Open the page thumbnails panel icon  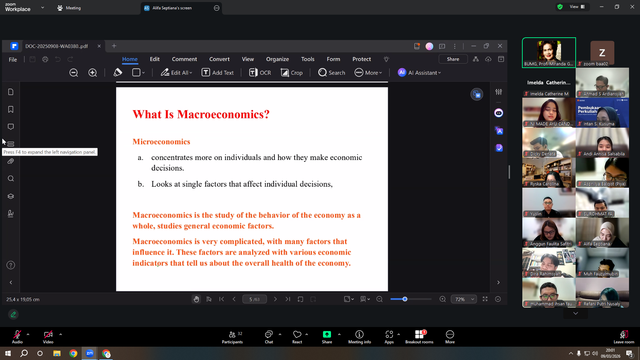tap(11, 92)
